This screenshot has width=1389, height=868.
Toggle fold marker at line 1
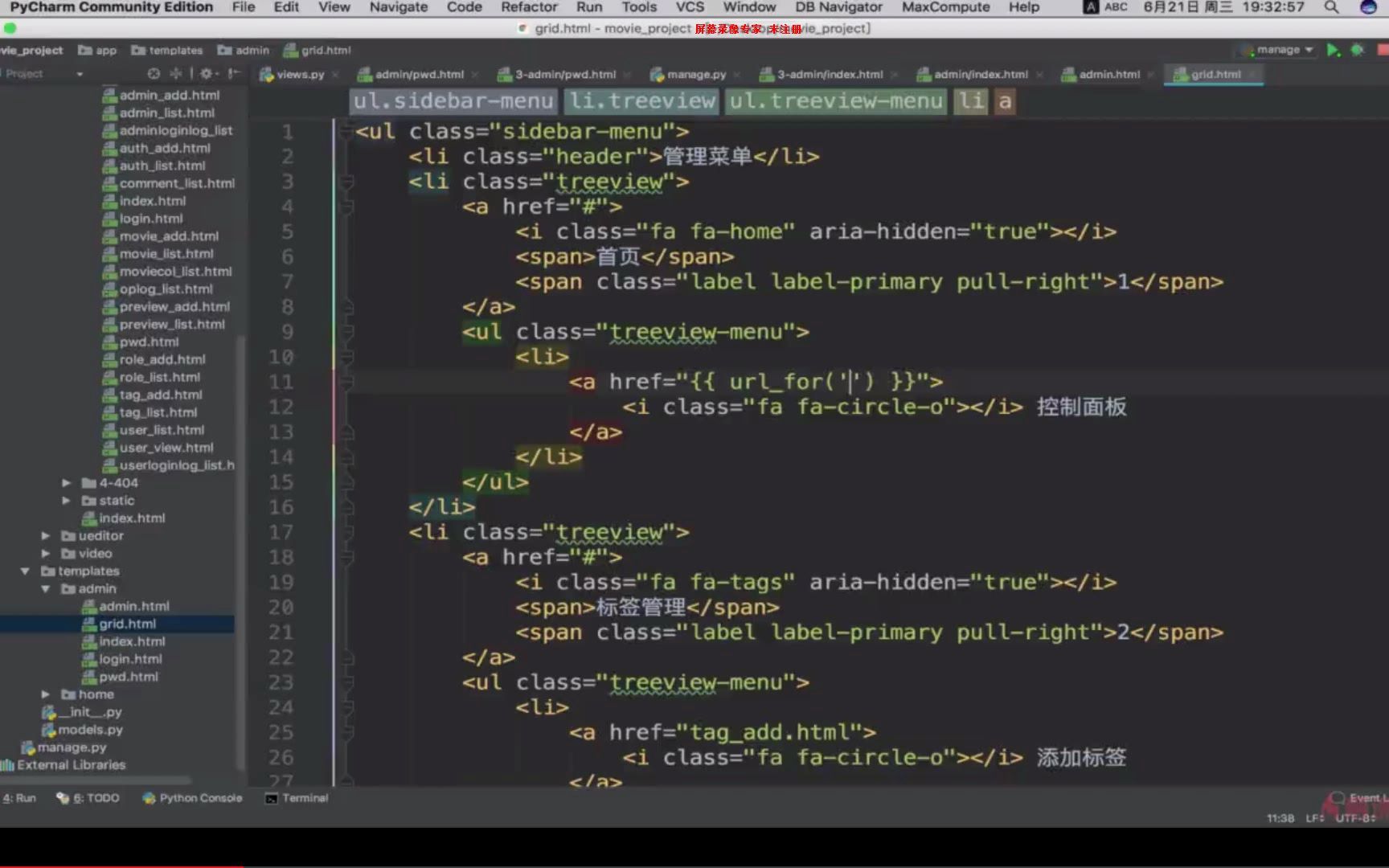click(x=346, y=131)
